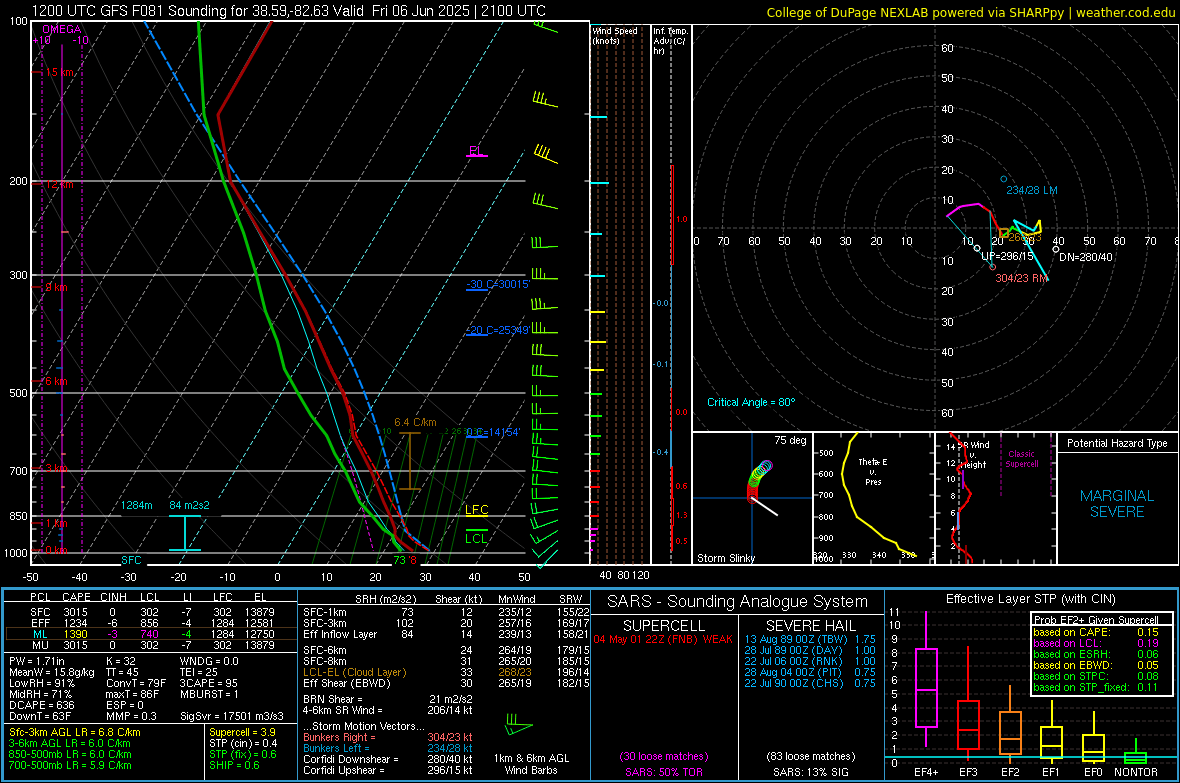Screen dimensions: 1180x783
Task: Click the Inf. Temp. Adv. panel header
Action: 670,41
